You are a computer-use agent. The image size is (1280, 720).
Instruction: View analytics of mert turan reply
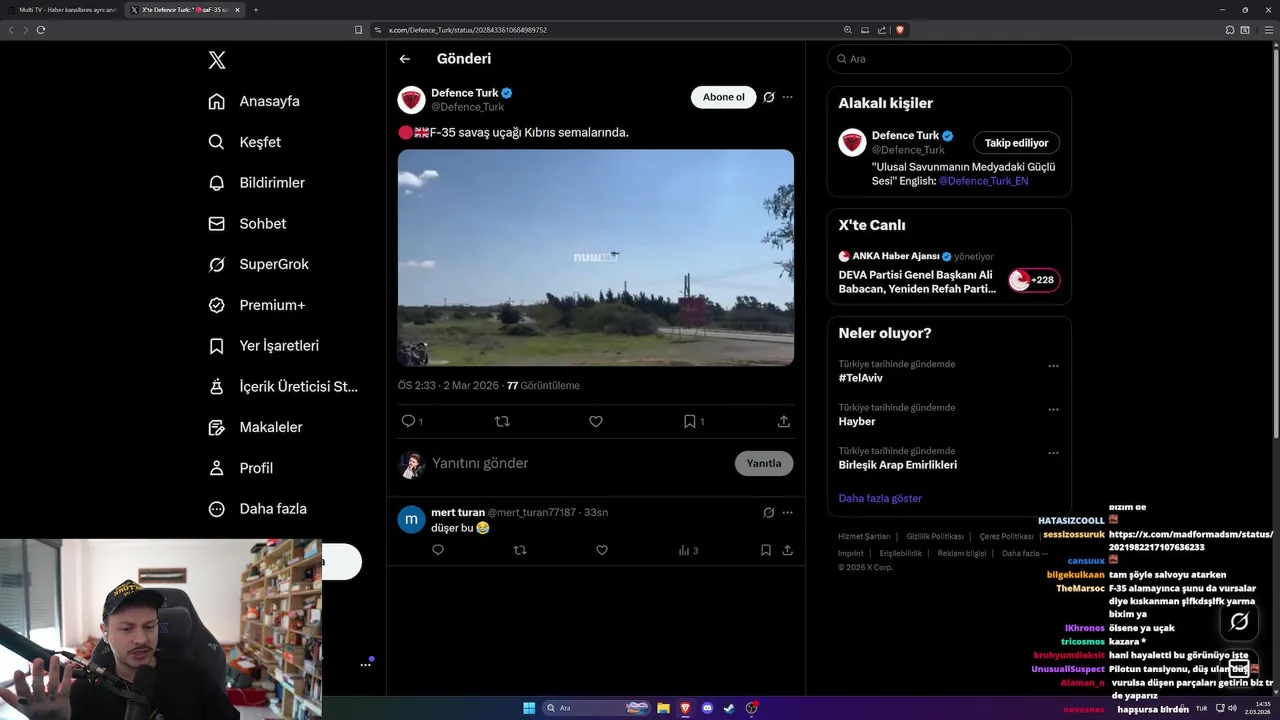[688, 550]
